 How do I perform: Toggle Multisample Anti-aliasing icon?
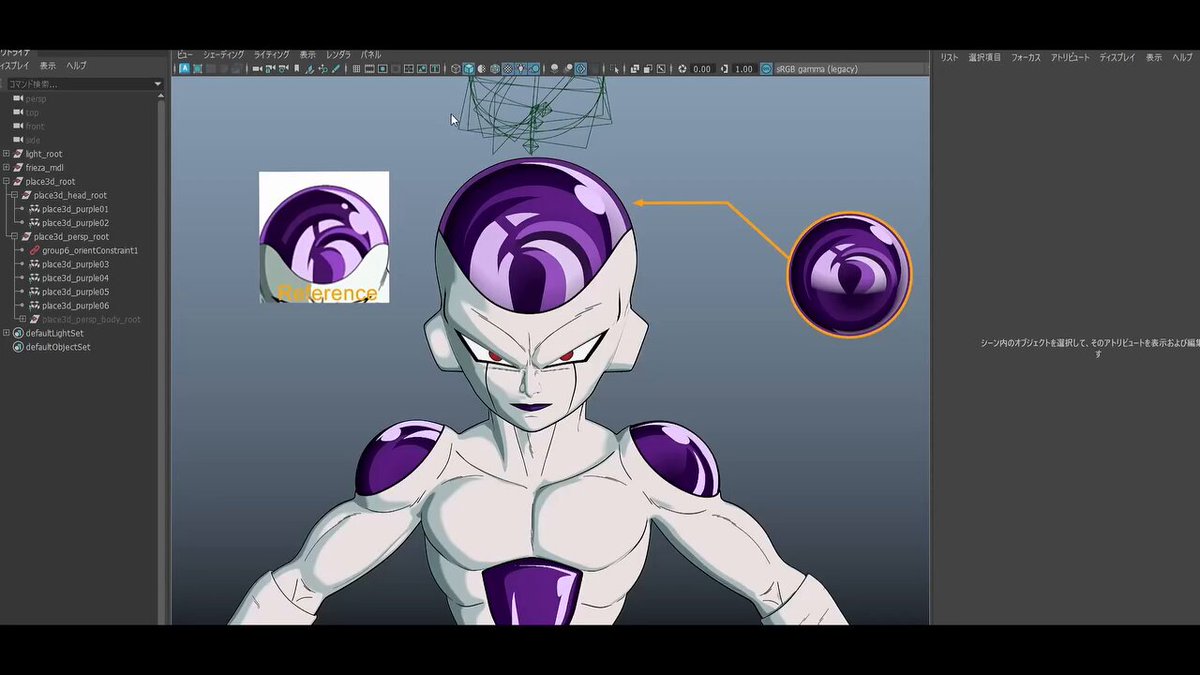tap(581, 69)
